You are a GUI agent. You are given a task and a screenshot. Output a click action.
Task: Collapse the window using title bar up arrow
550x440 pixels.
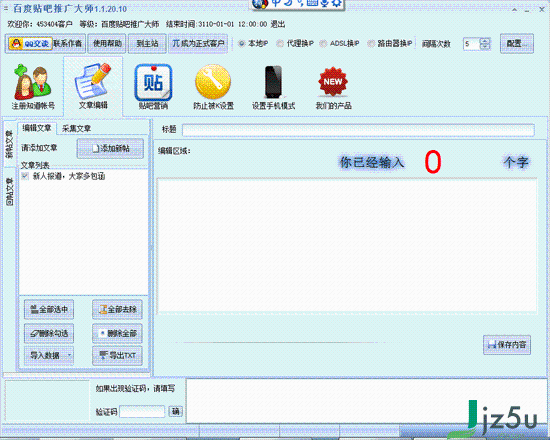(514, 9)
